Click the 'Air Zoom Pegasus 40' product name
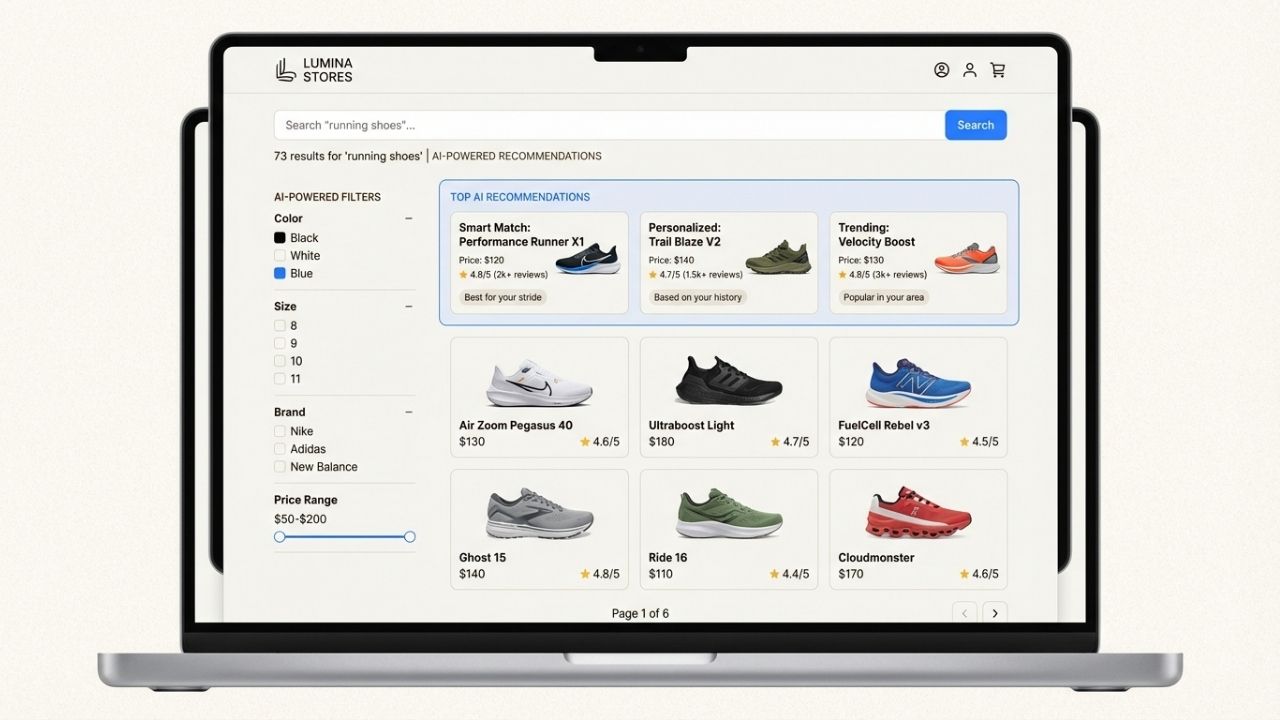Viewport: 1280px width, 720px height. 516,425
